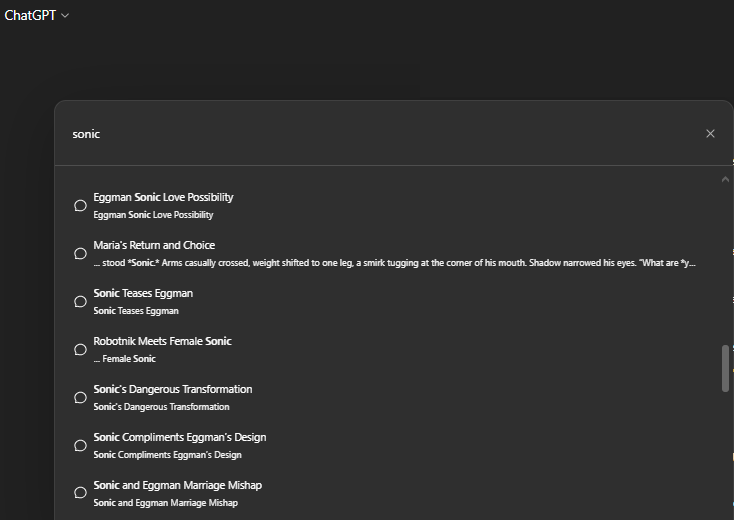Select the Sonic Teases Eggman result
Screen dimensions: 734x520
[x=393, y=302]
